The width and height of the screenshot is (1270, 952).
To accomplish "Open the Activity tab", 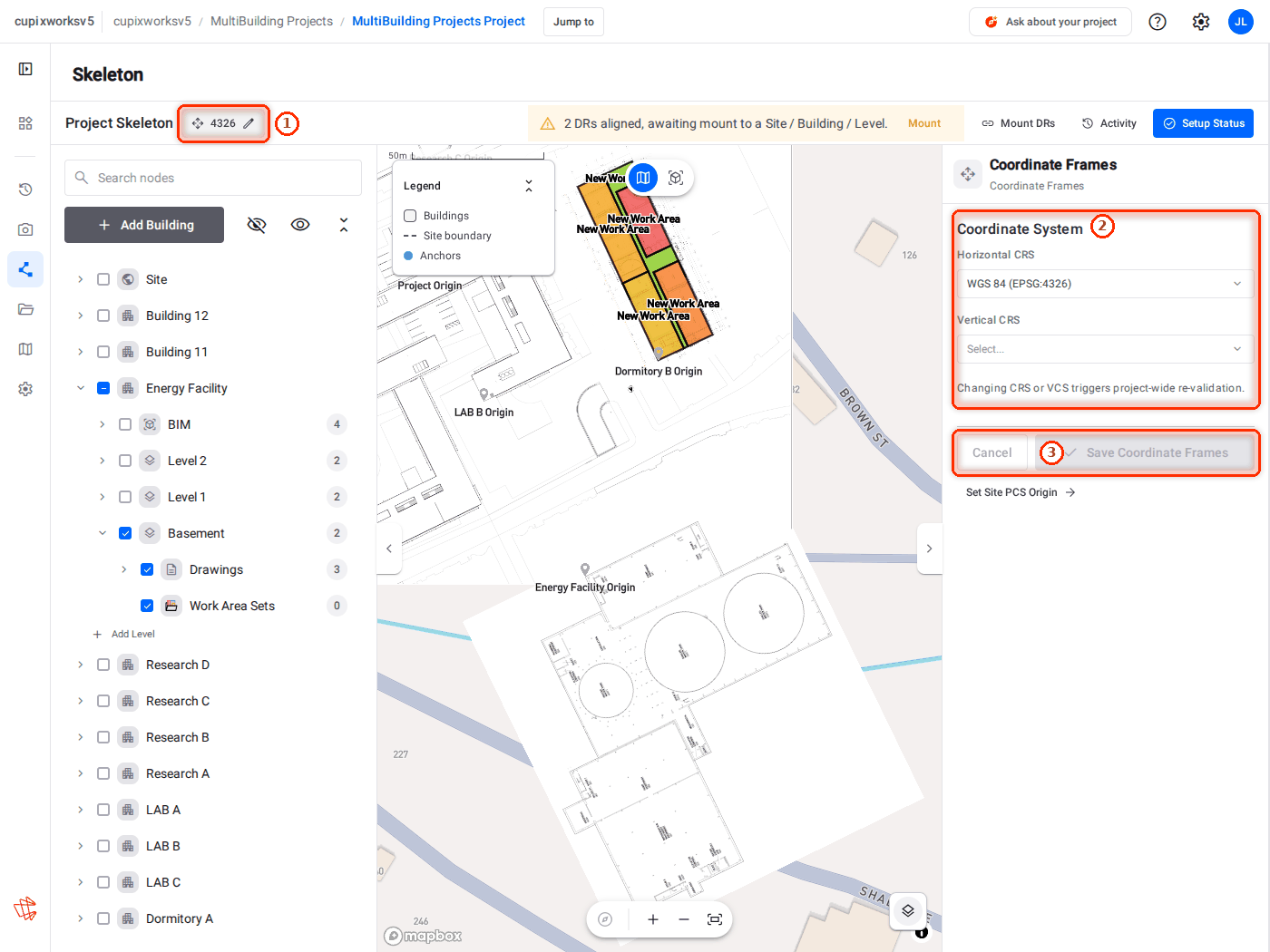I will [1109, 123].
